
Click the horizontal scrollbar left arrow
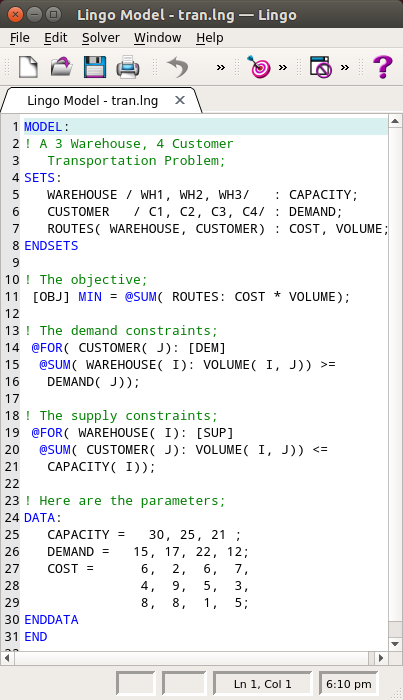[x=7, y=658]
